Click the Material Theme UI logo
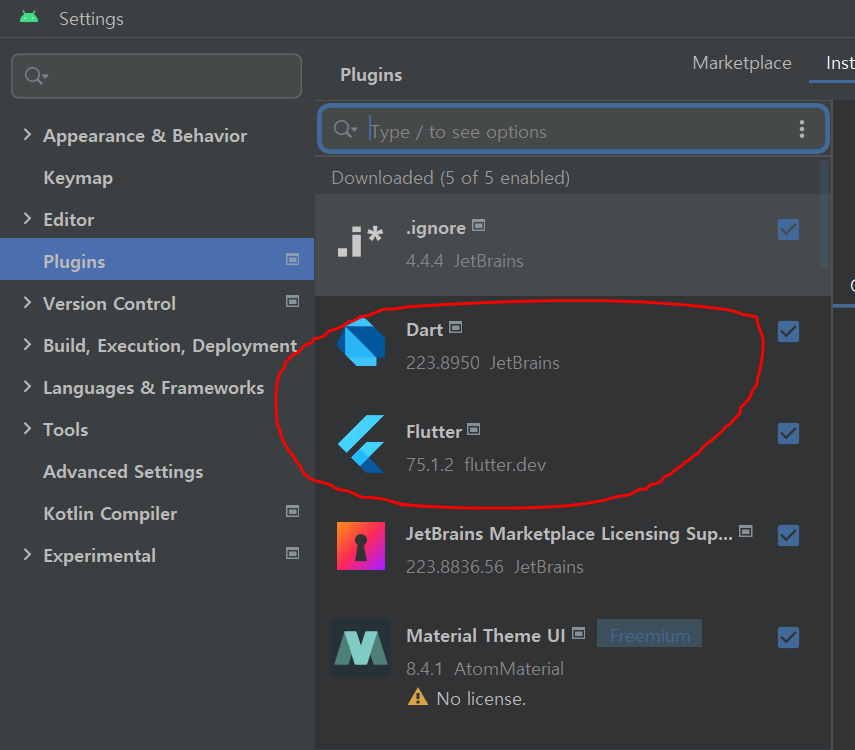The width and height of the screenshot is (855, 750). [x=360, y=648]
